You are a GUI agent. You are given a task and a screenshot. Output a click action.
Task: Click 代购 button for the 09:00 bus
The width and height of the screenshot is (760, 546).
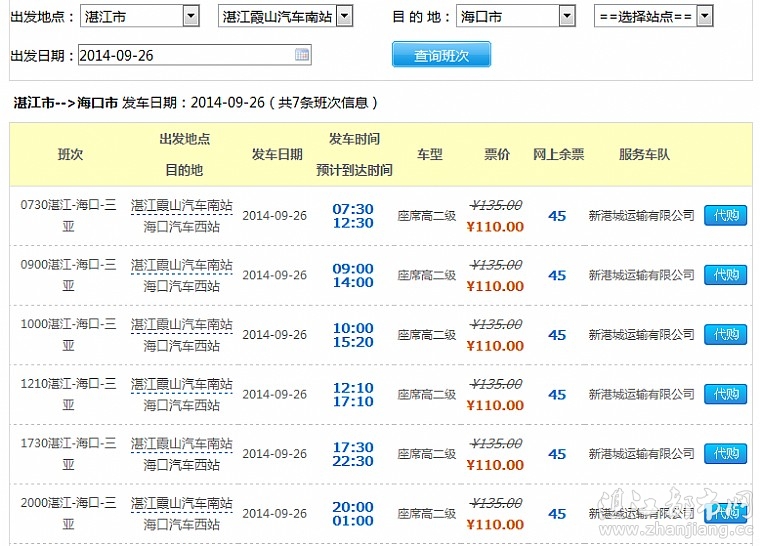[x=725, y=275]
